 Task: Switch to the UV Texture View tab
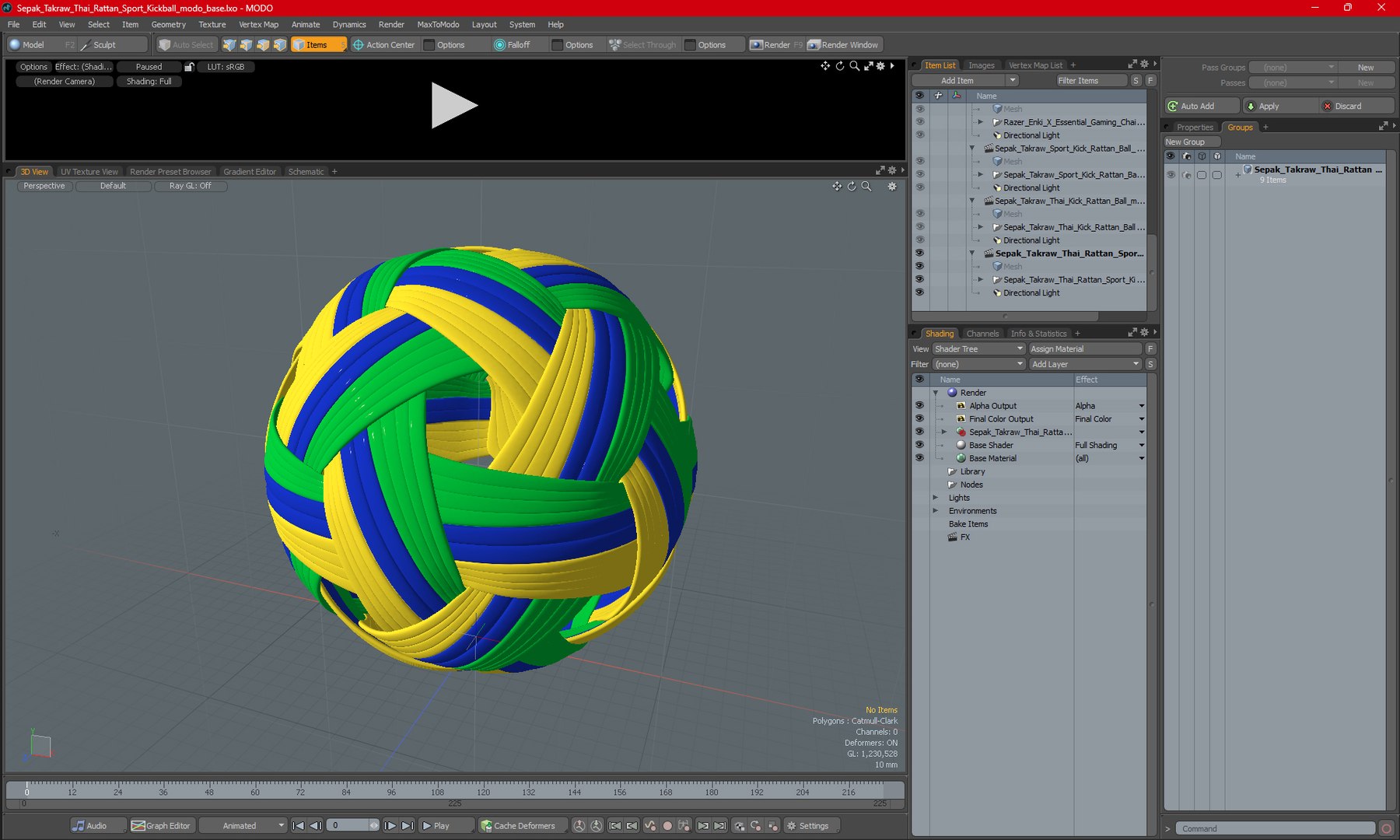click(x=89, y=172)
